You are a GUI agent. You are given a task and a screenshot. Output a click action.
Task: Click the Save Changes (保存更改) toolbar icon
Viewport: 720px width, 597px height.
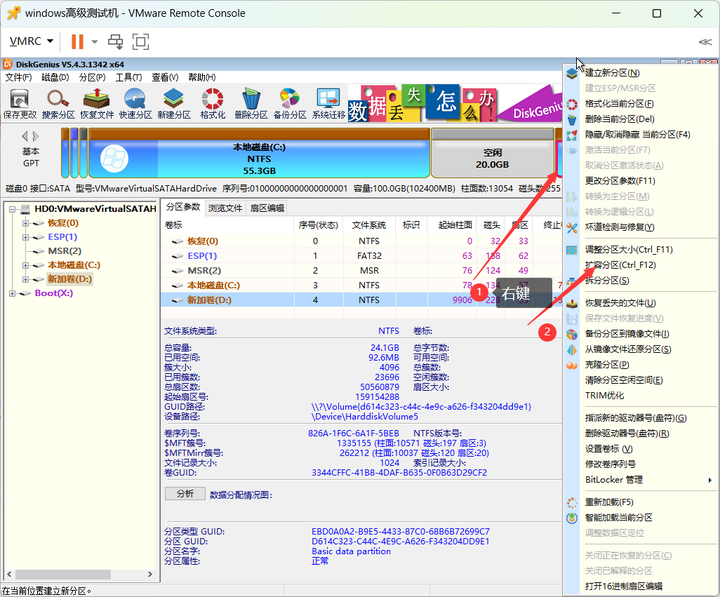point(20,103)
